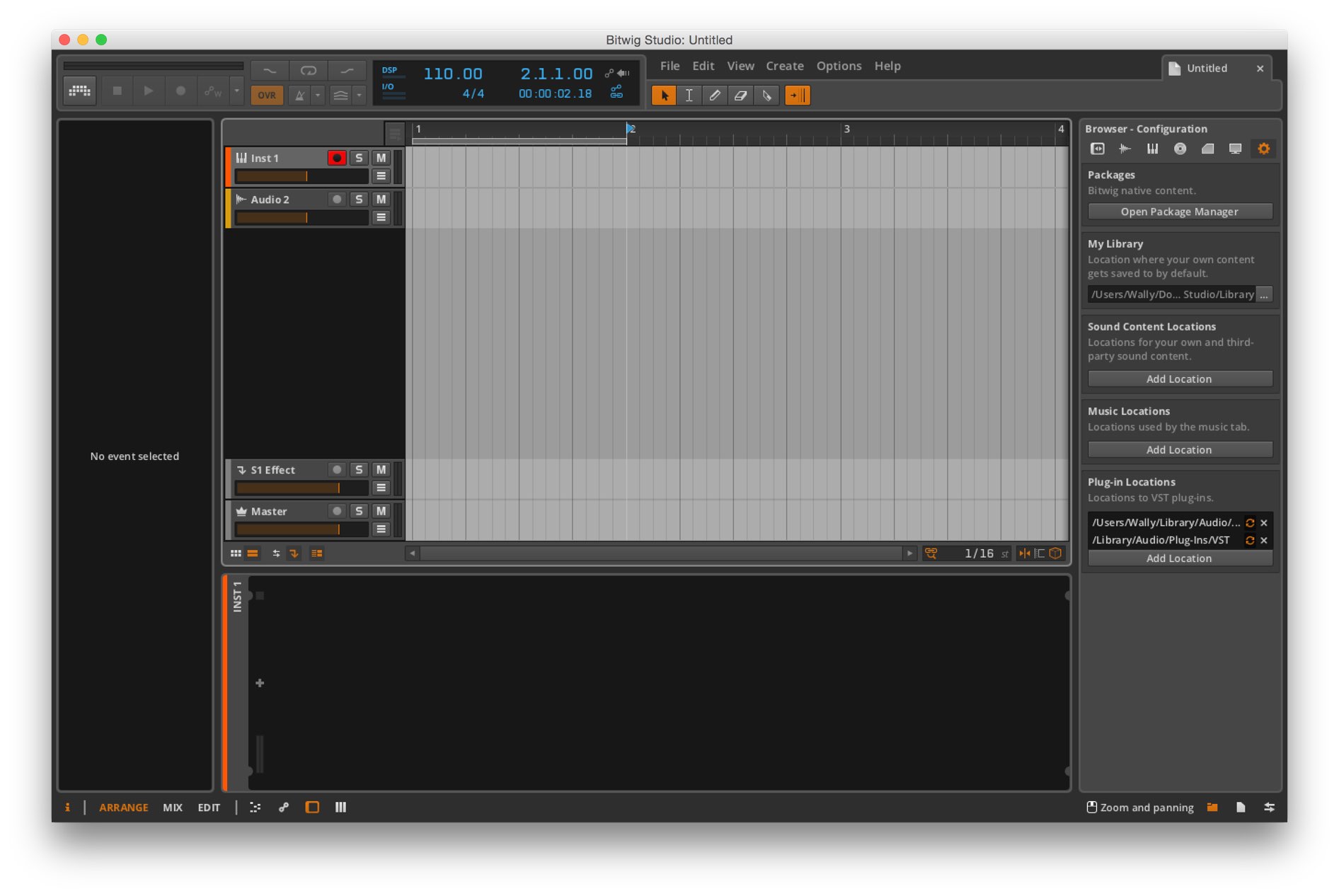Switch to MIX view

pos(173,808)
